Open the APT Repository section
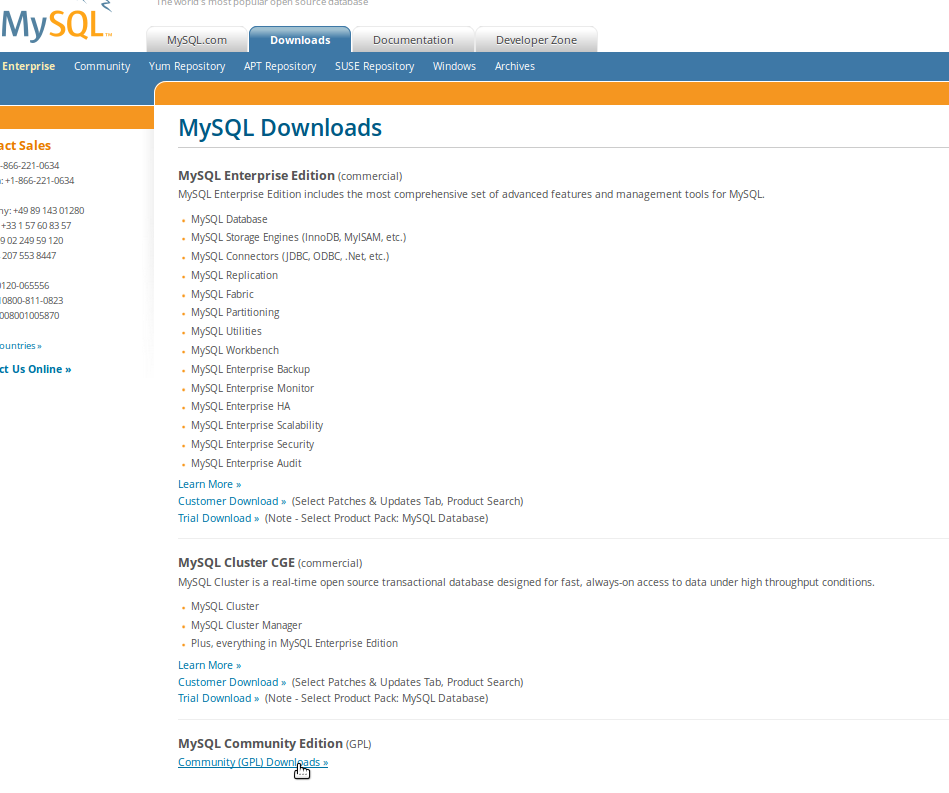 (280, 66)
